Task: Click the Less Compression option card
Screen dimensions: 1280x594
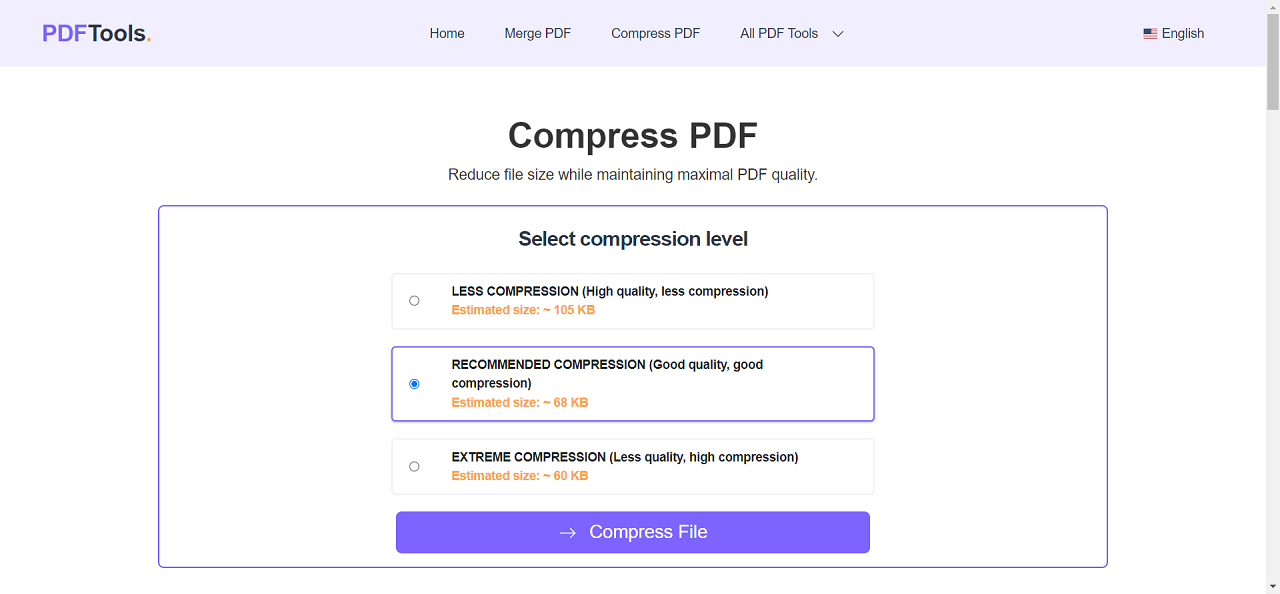Action: [632, 300]
